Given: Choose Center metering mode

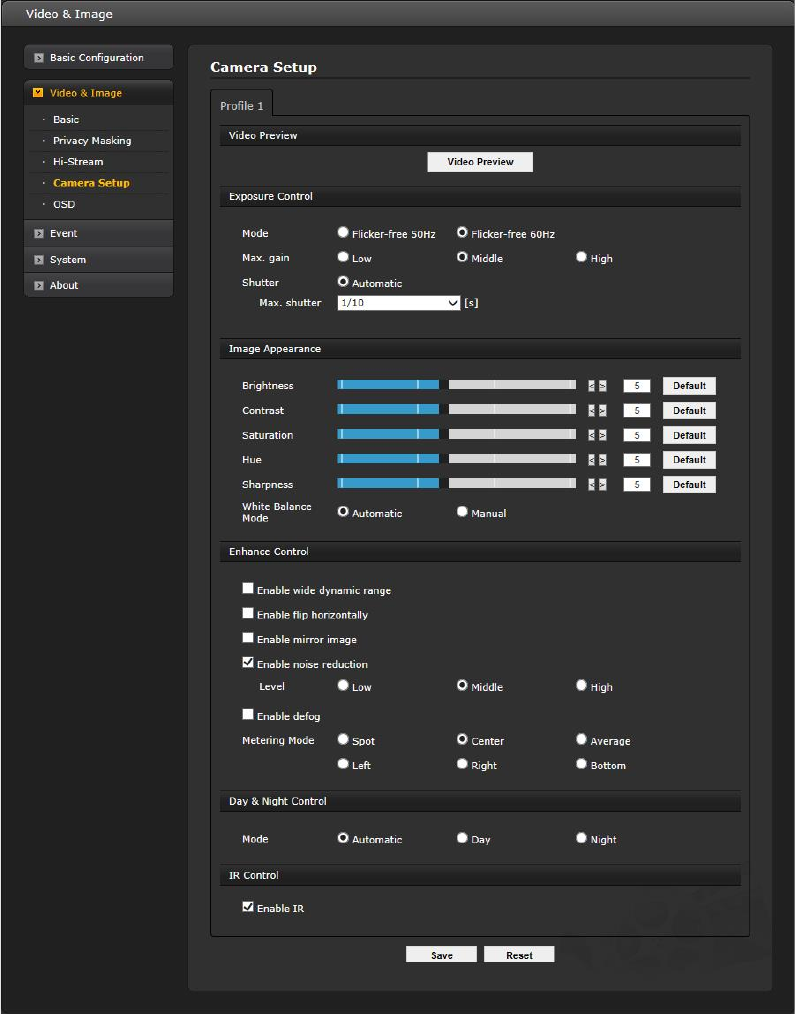Looking at the screenshot, I should (x=462, y=739).
